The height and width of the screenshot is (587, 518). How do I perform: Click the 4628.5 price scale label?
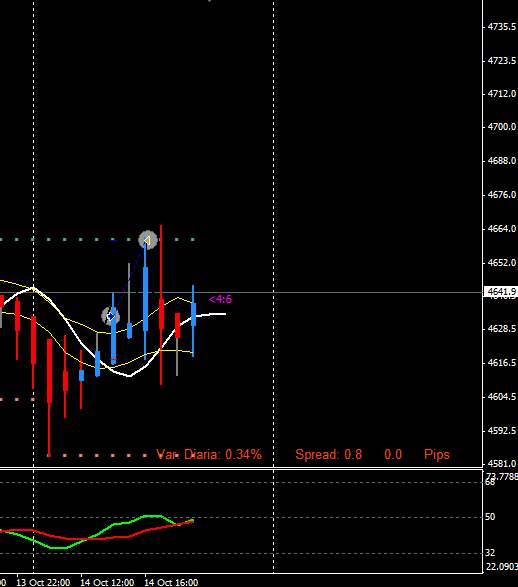tap(502, 328)
